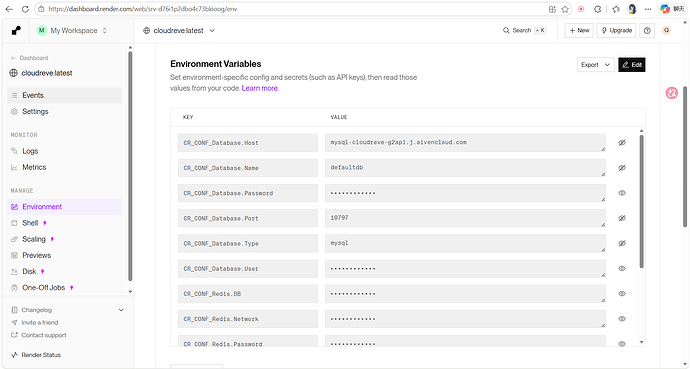Hide the CR_CONF_Database.Type value

(622, 243)
